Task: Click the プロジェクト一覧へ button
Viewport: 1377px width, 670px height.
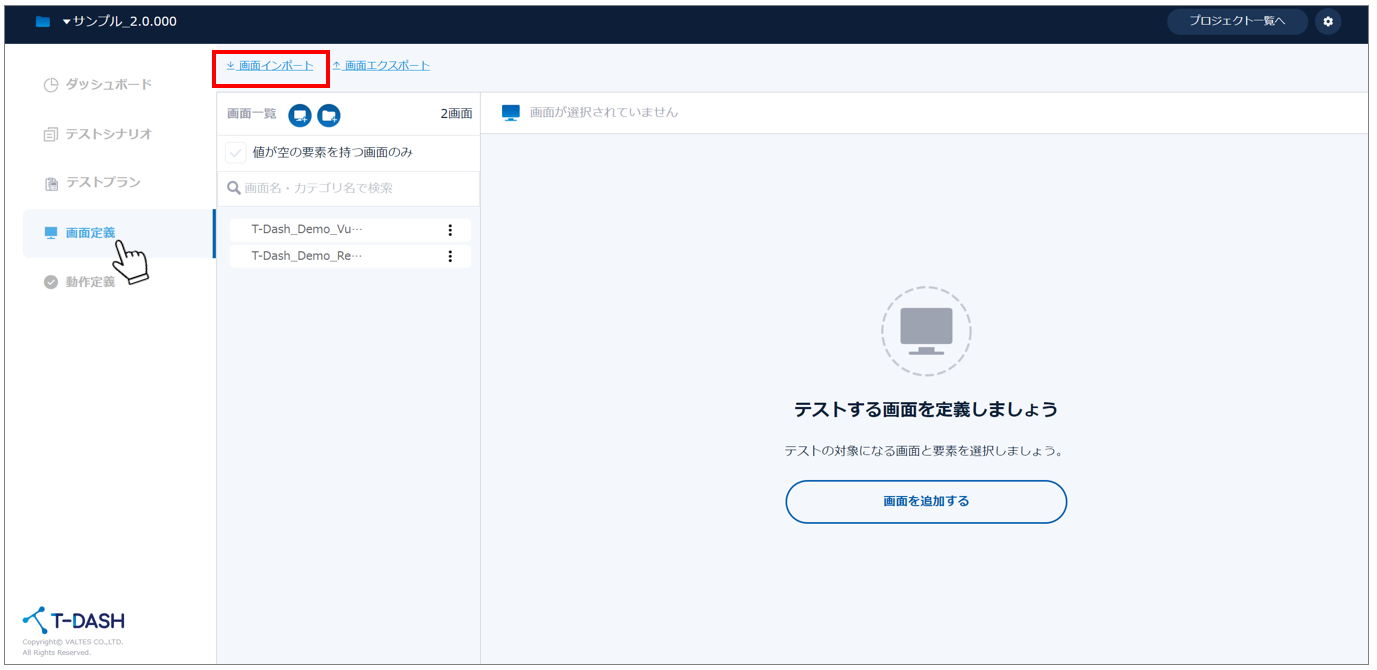Action: 1237,21
